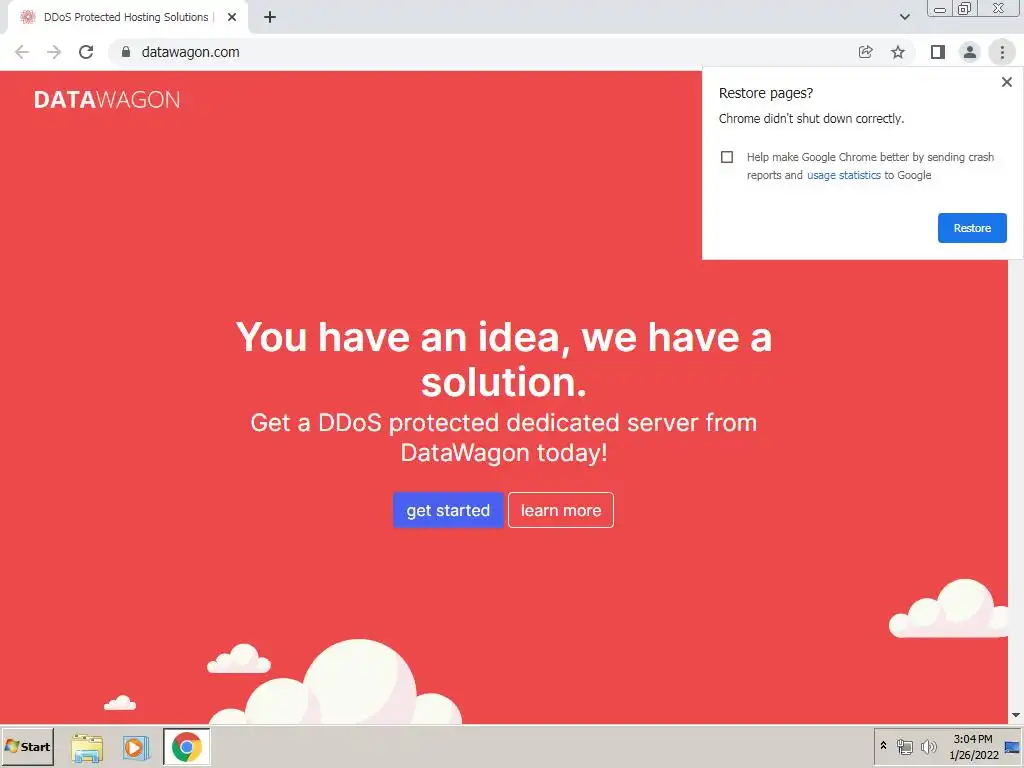Click the show desktop tray icon
The height and width of the screenshot is (768, 1024).
coord(1012,746)
